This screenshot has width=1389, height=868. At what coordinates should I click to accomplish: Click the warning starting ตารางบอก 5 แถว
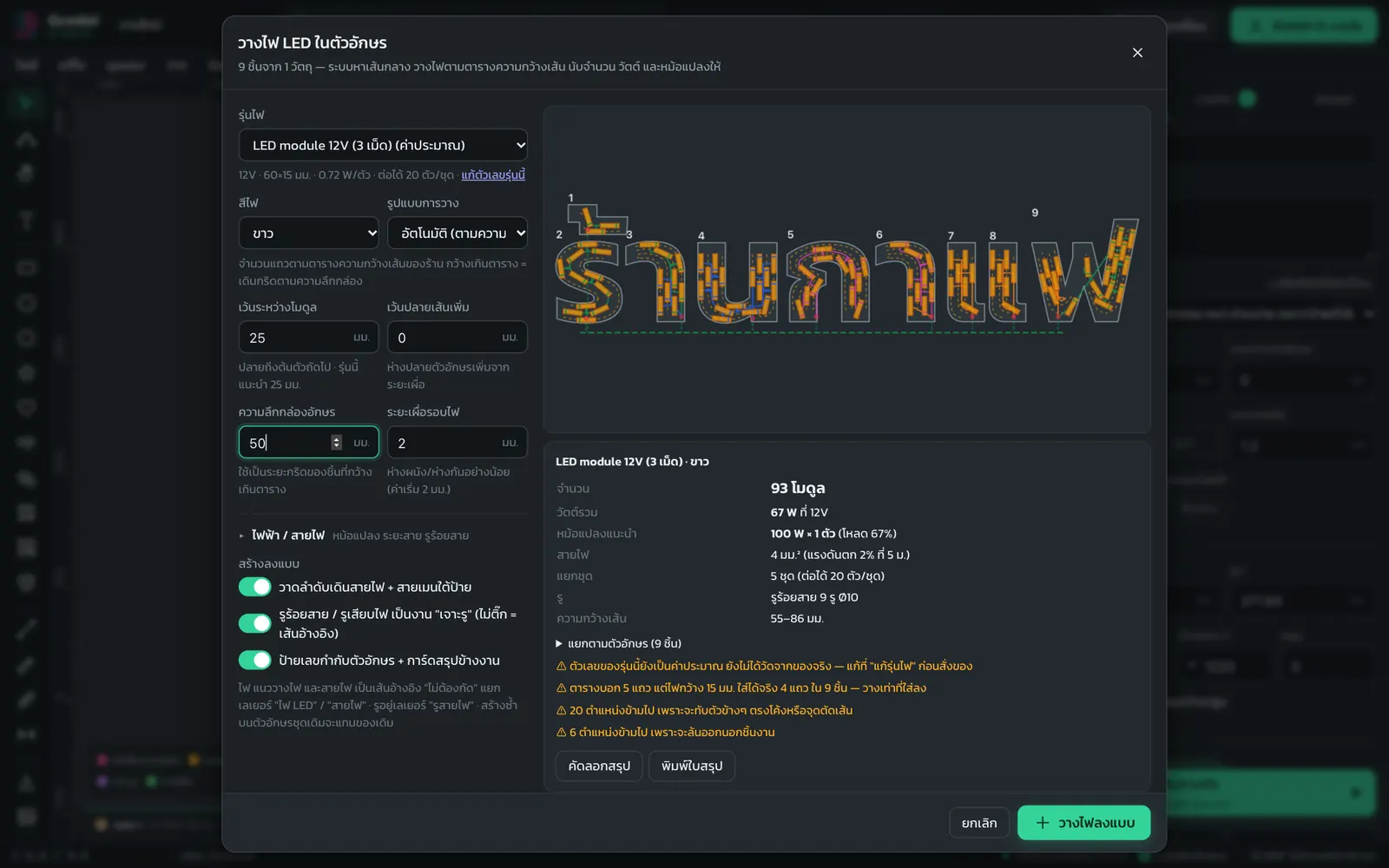(x=741, y=687)
